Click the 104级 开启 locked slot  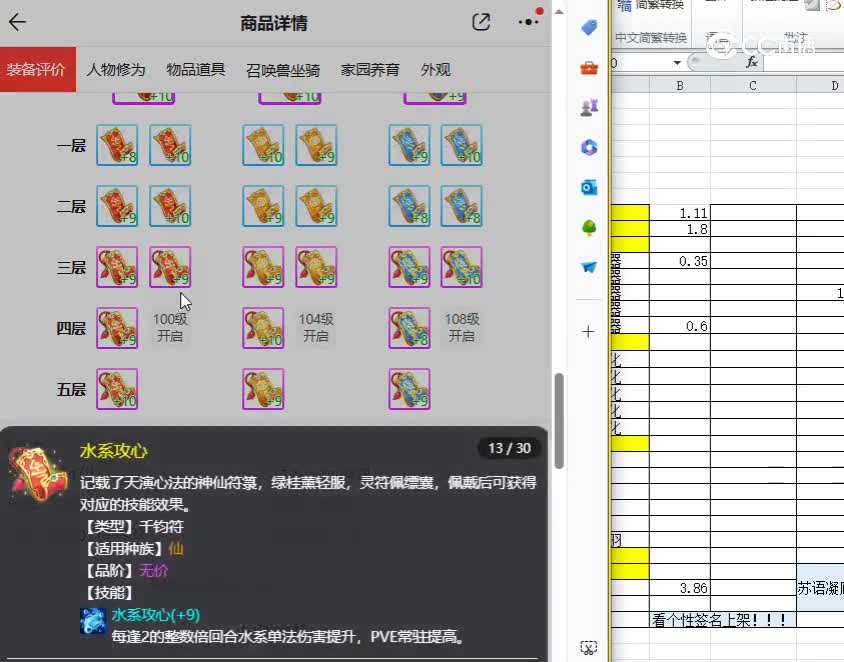tap(316, 328)
